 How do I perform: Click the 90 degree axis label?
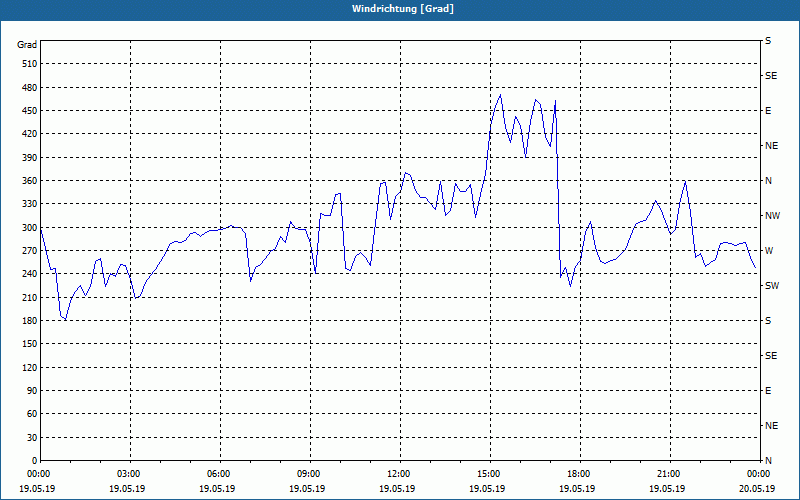pyautogui.click(x=32, y=391)
